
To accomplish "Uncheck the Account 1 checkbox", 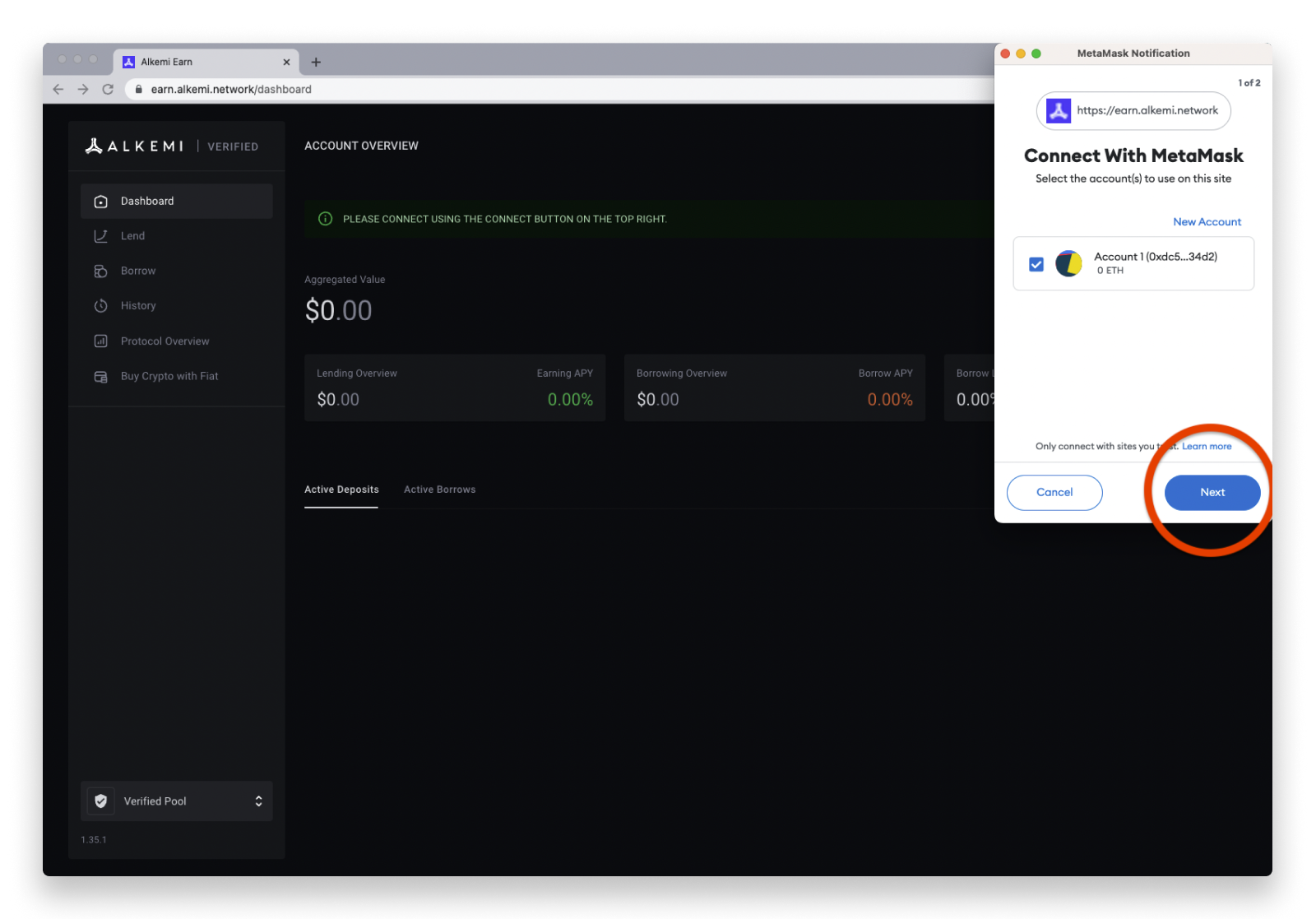I will click(x=1036, y=264).
